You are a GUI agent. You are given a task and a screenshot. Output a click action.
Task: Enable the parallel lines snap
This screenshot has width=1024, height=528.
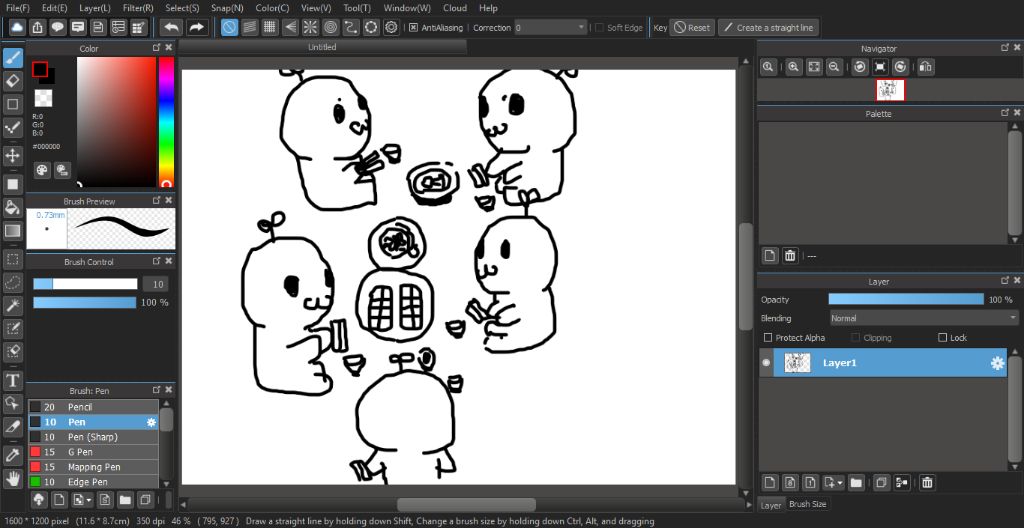click(249, 27)
